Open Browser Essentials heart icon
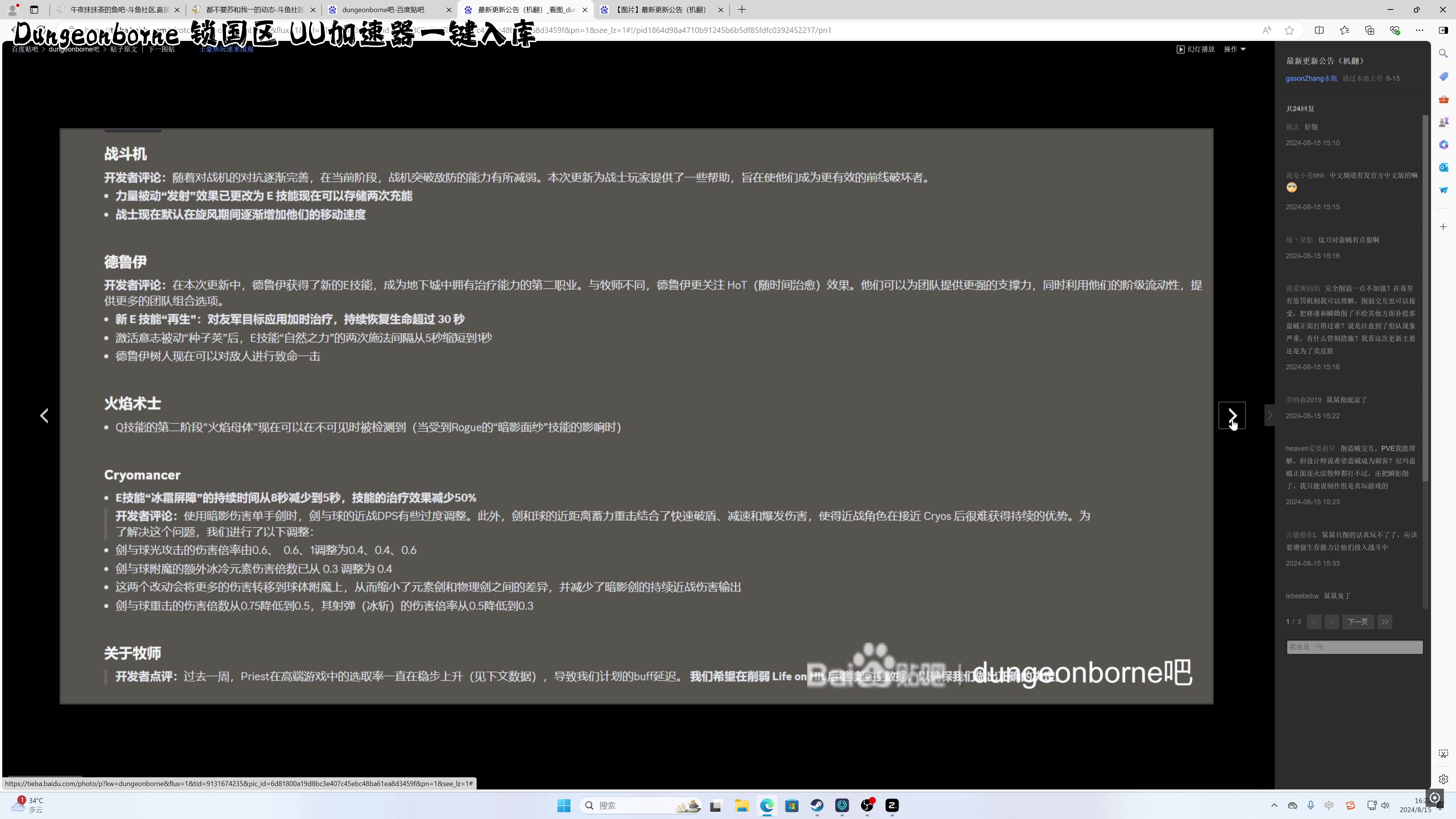Viewport: 1456px width, 819px height. (1395, 30)
